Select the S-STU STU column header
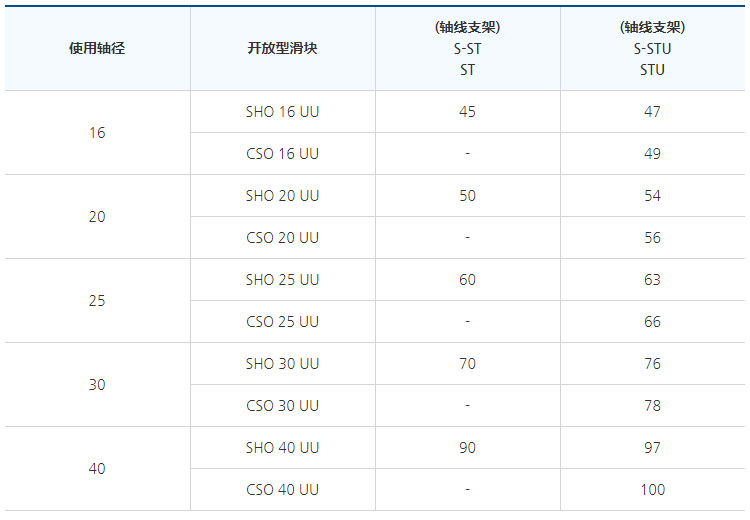This screenshot has width=750, height=520. click(x=652, y=48)
